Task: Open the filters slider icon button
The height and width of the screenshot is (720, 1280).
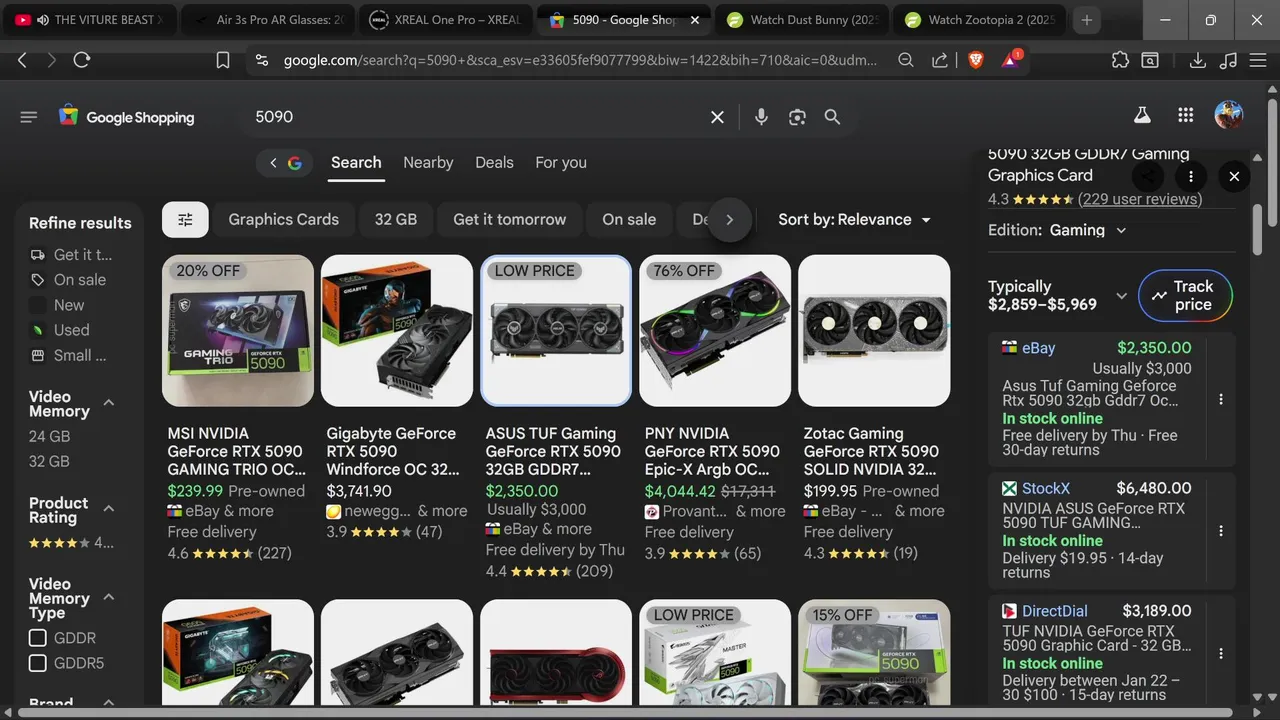Action: (x=185, y=220)
